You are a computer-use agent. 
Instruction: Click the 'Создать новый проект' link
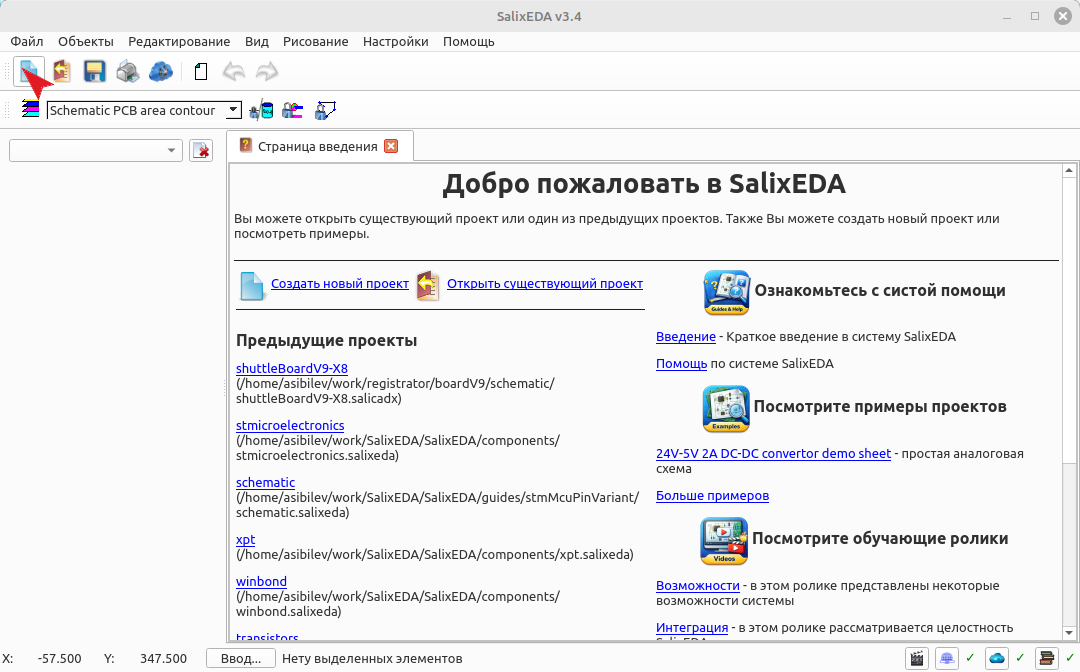click(340, 283)
